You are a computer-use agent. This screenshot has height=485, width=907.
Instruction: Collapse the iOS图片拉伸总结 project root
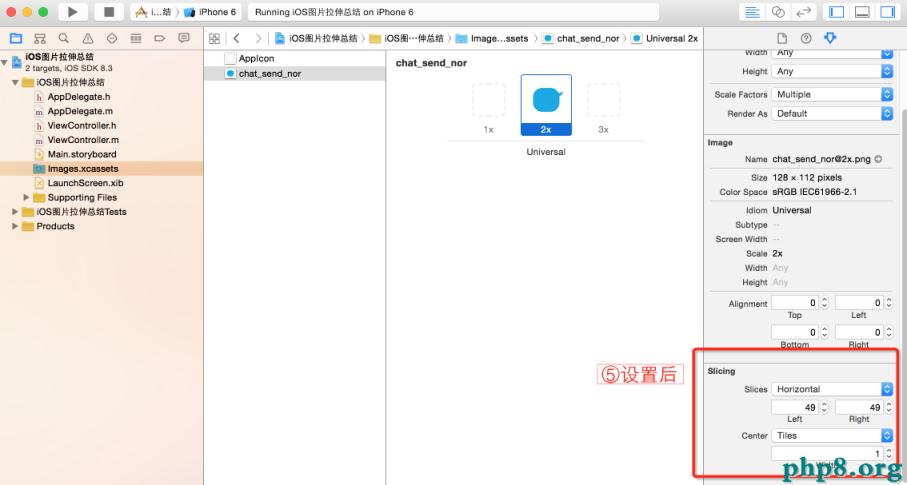tap(5, 61)
